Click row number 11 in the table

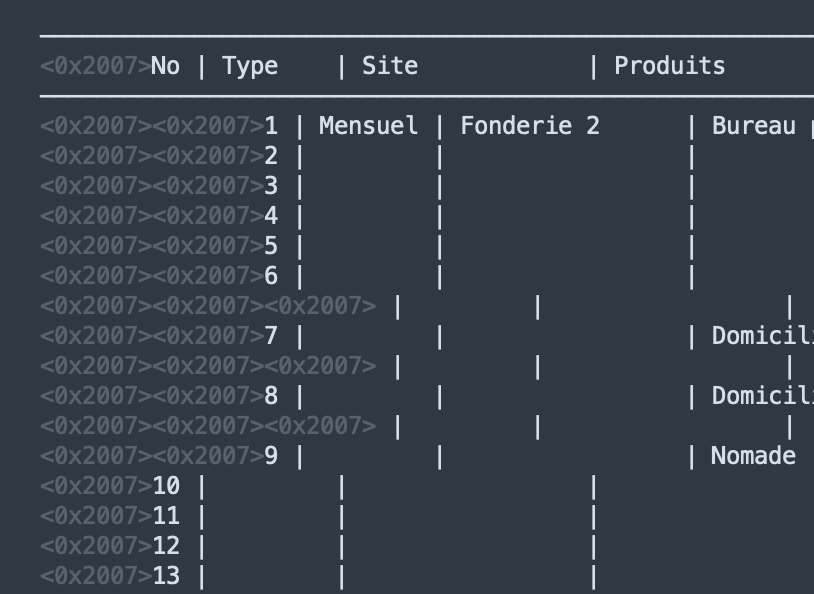pos(166,516)
